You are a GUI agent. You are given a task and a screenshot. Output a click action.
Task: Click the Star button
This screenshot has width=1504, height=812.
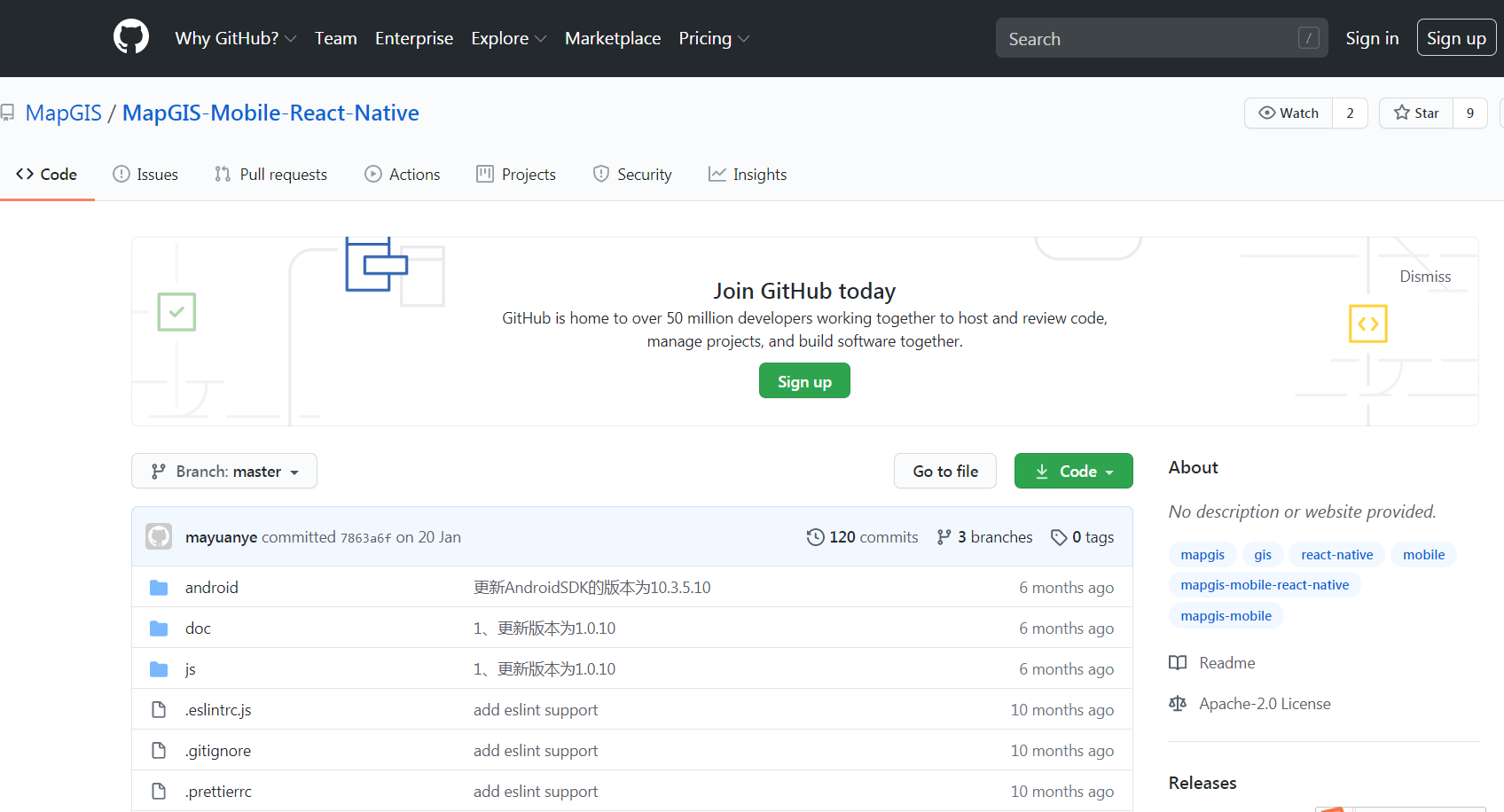pyautogui.click(x=1416, y=113)
